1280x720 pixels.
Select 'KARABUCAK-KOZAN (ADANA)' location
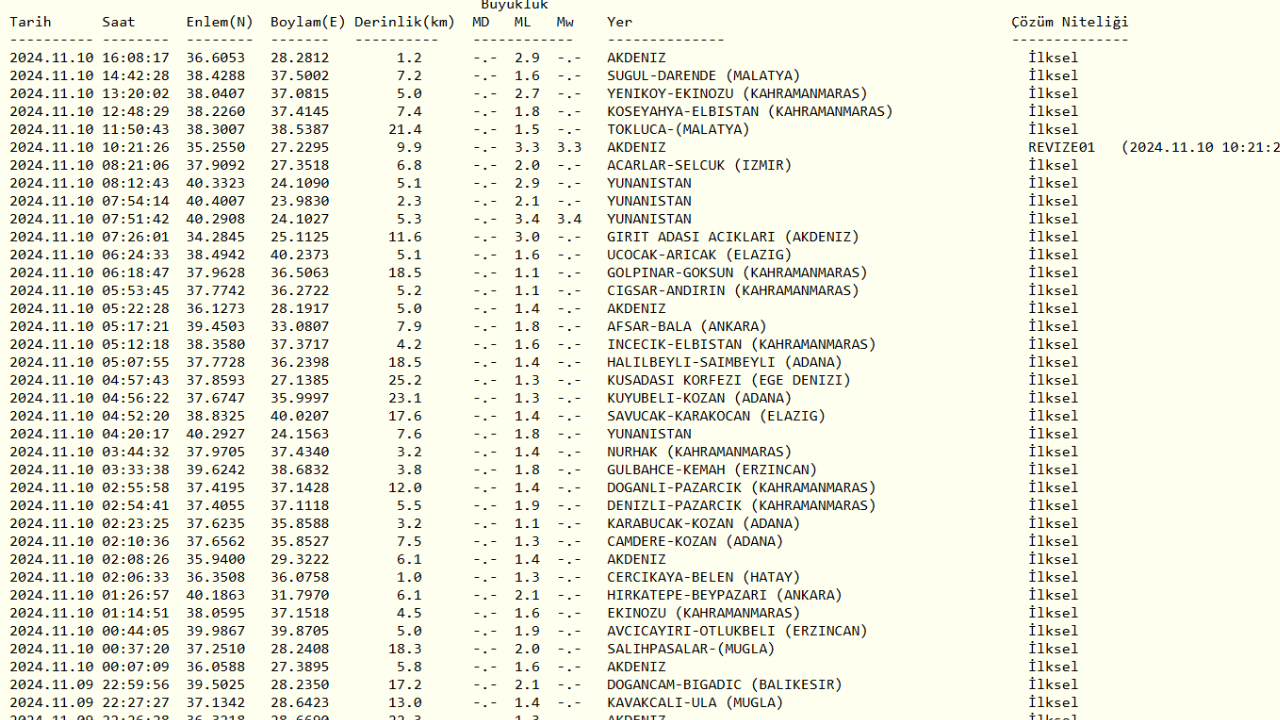pos(703,524)
